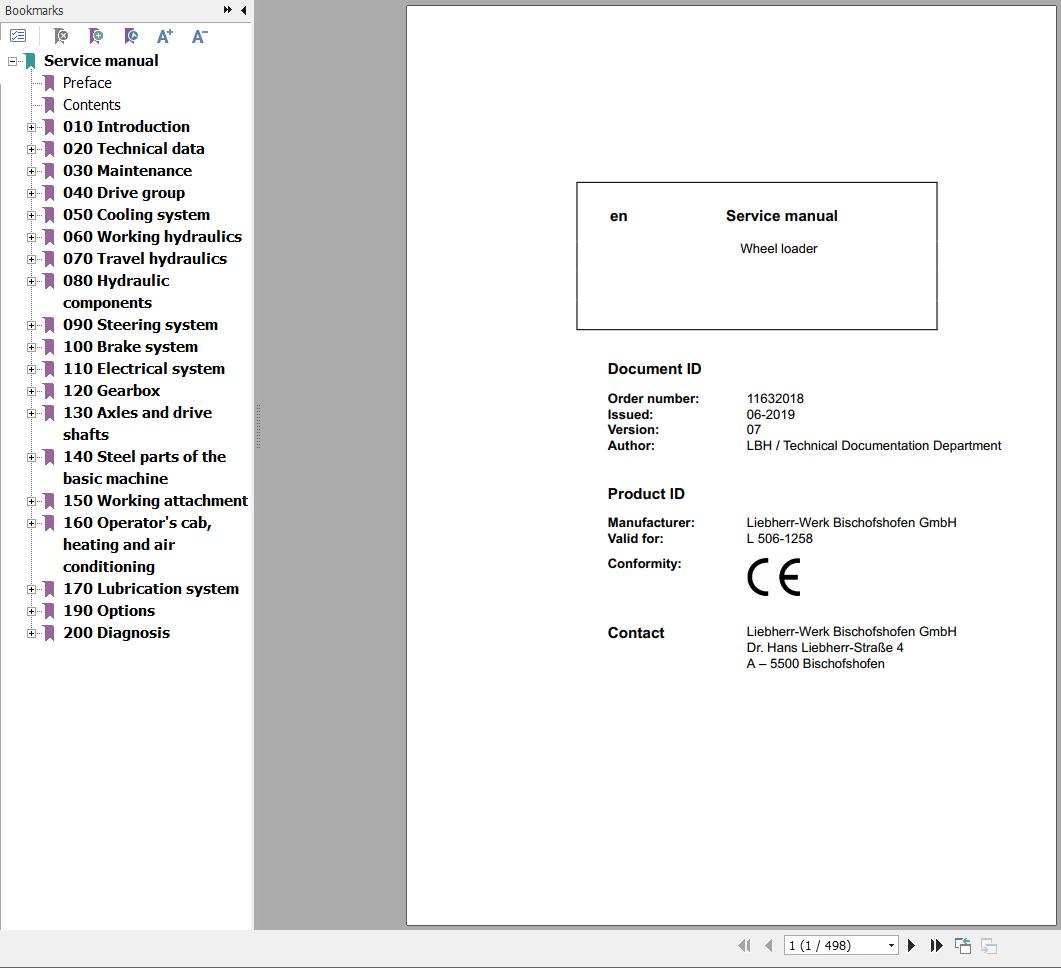
Task: Select 130 Axles and drive shafts bookmark
Action: tap(137, 423)
